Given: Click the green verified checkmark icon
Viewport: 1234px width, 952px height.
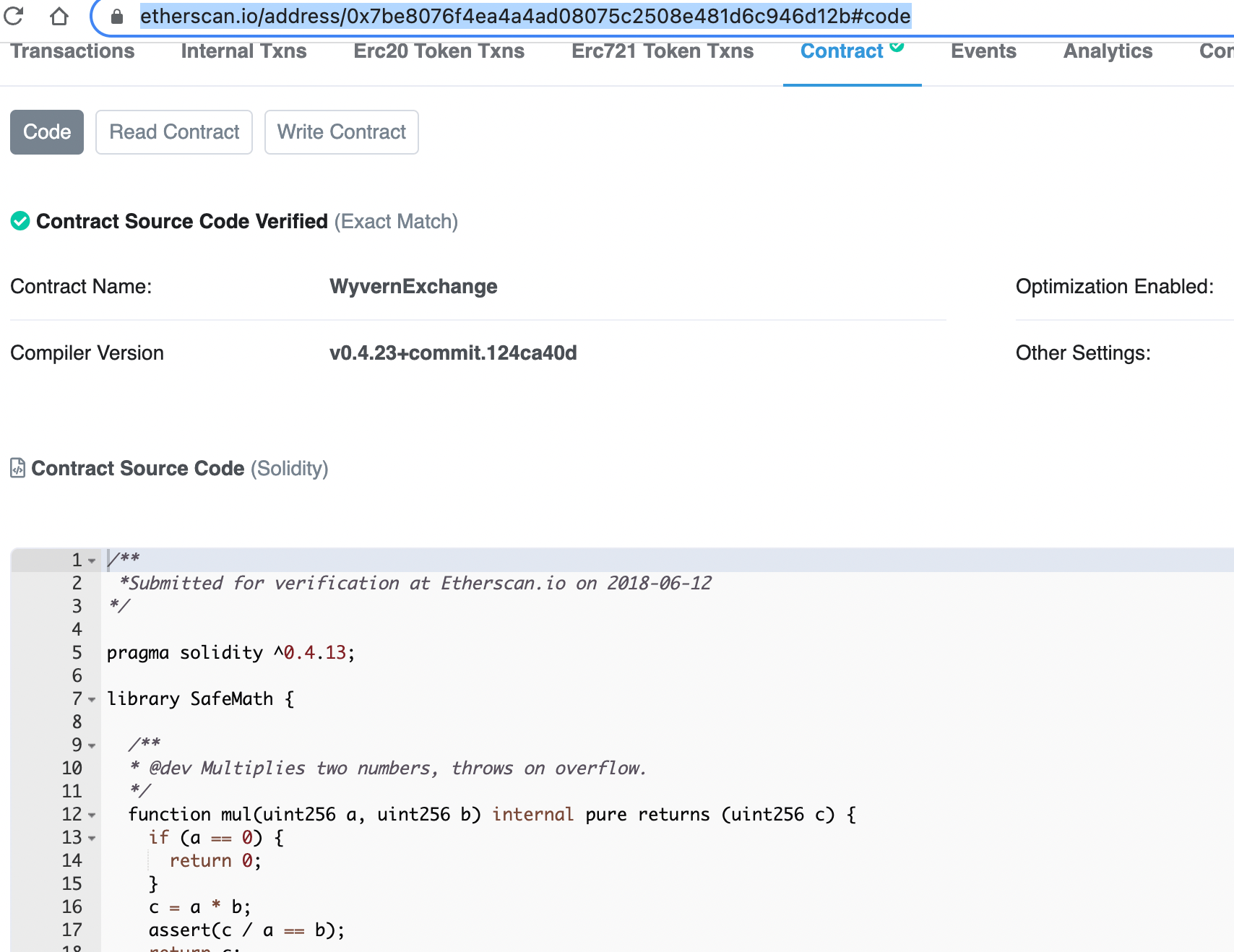Looking at the screenshot, I should tap(20, 221).
